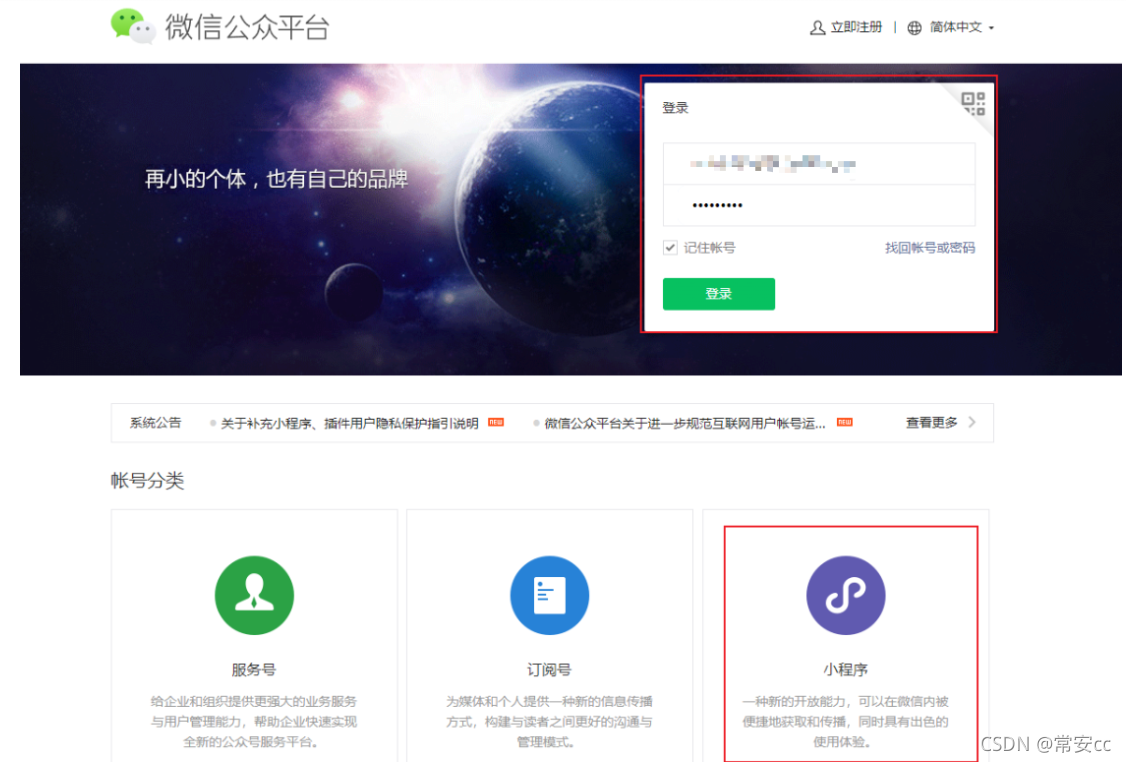Click the 服务号 description paragraph
This screenshot has height=762, width=1126.
coord(253,721)
